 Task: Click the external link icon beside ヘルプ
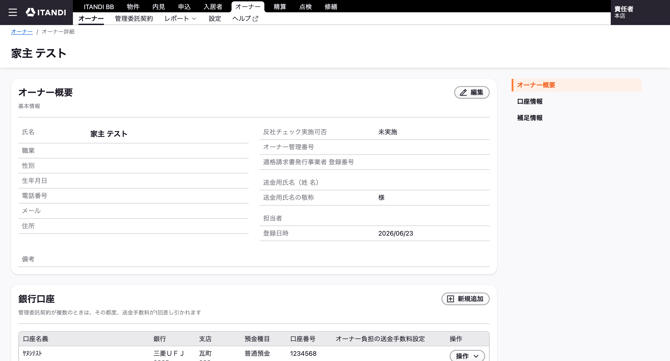point(256,19)
